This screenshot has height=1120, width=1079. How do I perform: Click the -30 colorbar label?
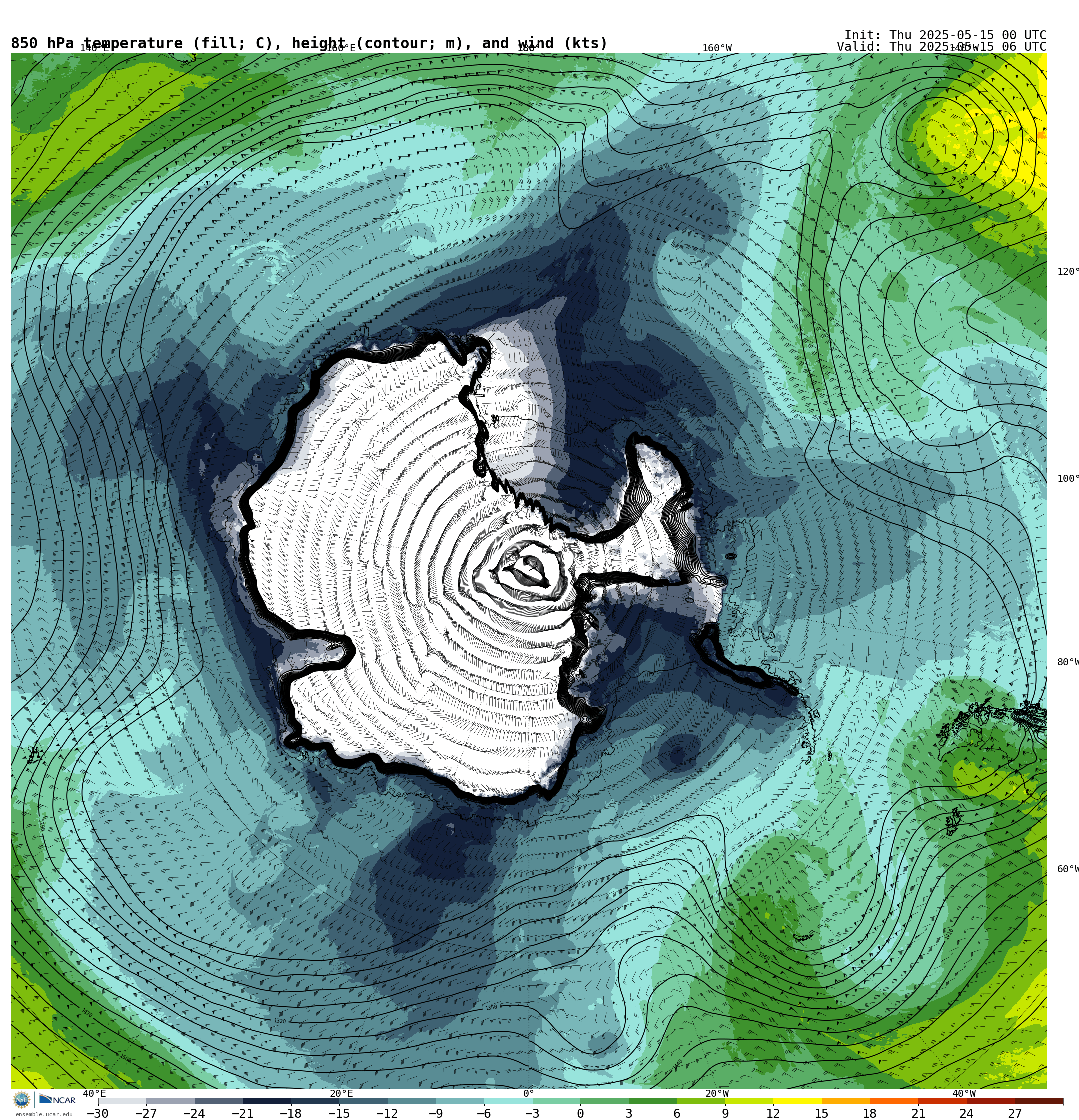coord(97,1113)
